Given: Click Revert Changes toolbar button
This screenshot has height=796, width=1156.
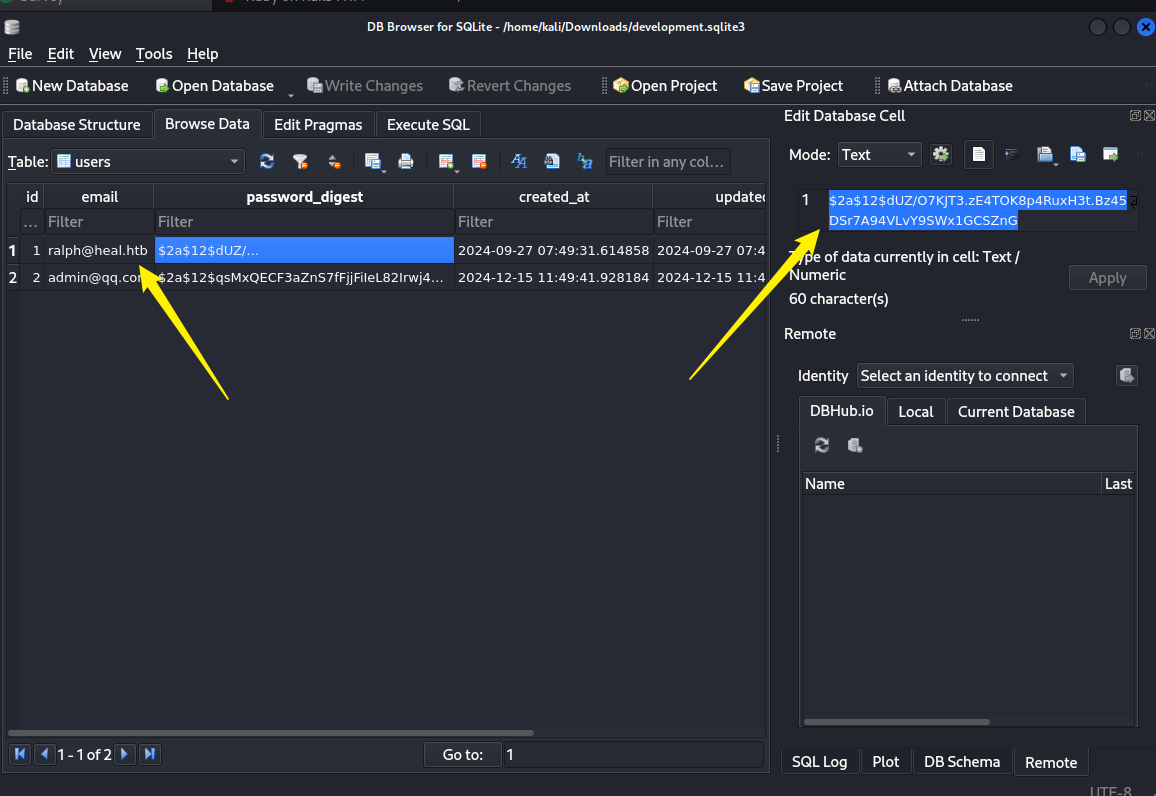Looking at the screenshot, I should 510,85.
